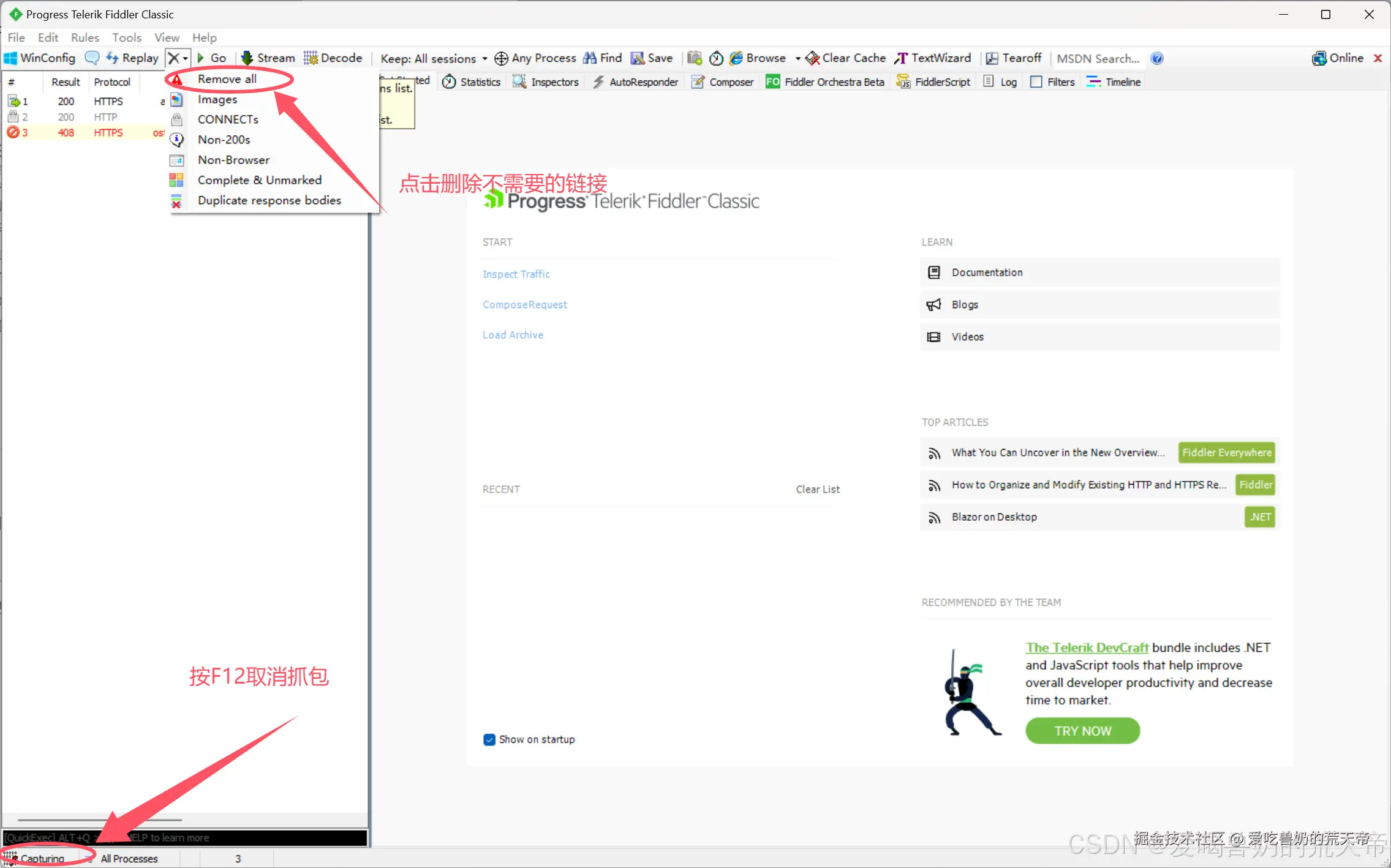Click the comment balloon toolbar icon
1391x868 pixels.
click(92, 58)
